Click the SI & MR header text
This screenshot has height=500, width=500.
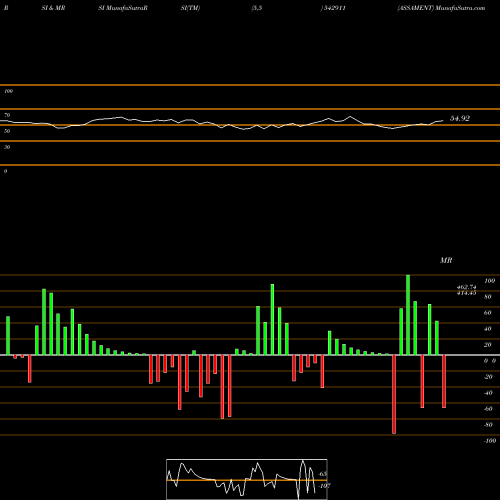tap(53, 8)
